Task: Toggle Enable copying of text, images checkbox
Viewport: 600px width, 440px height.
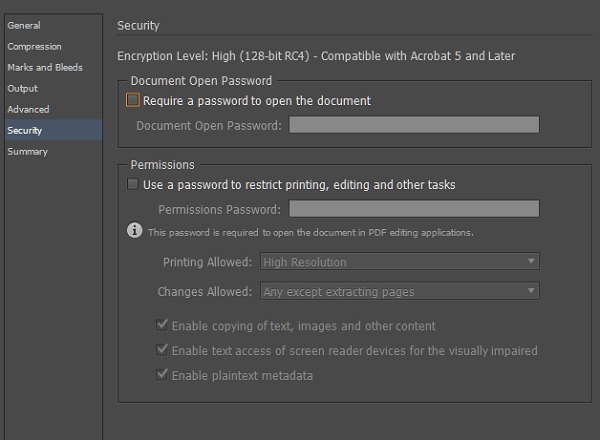Action: [x=161, y=326]
